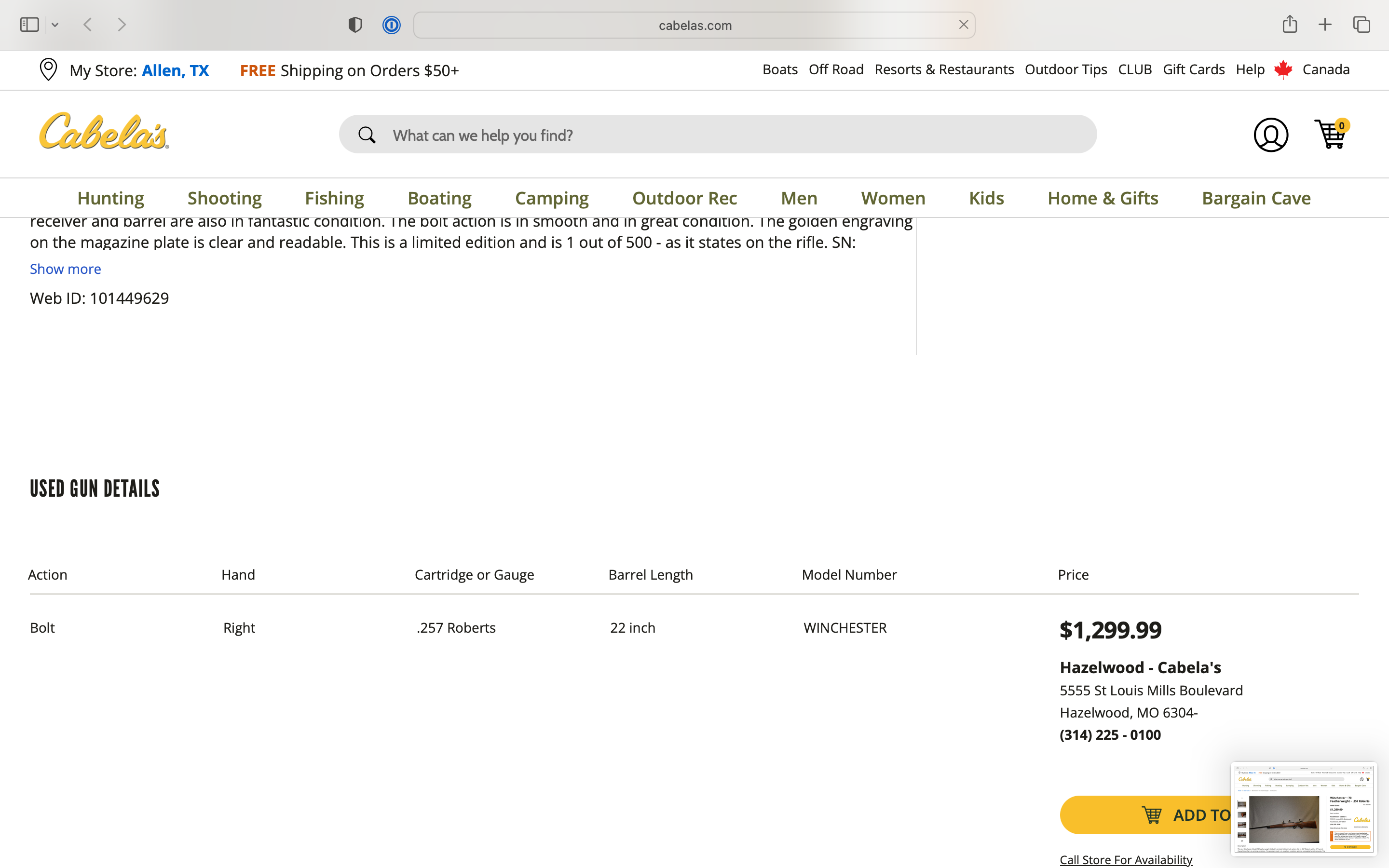Open a new tab with plus icon

pyautogui.click(x=1325, y=25)
